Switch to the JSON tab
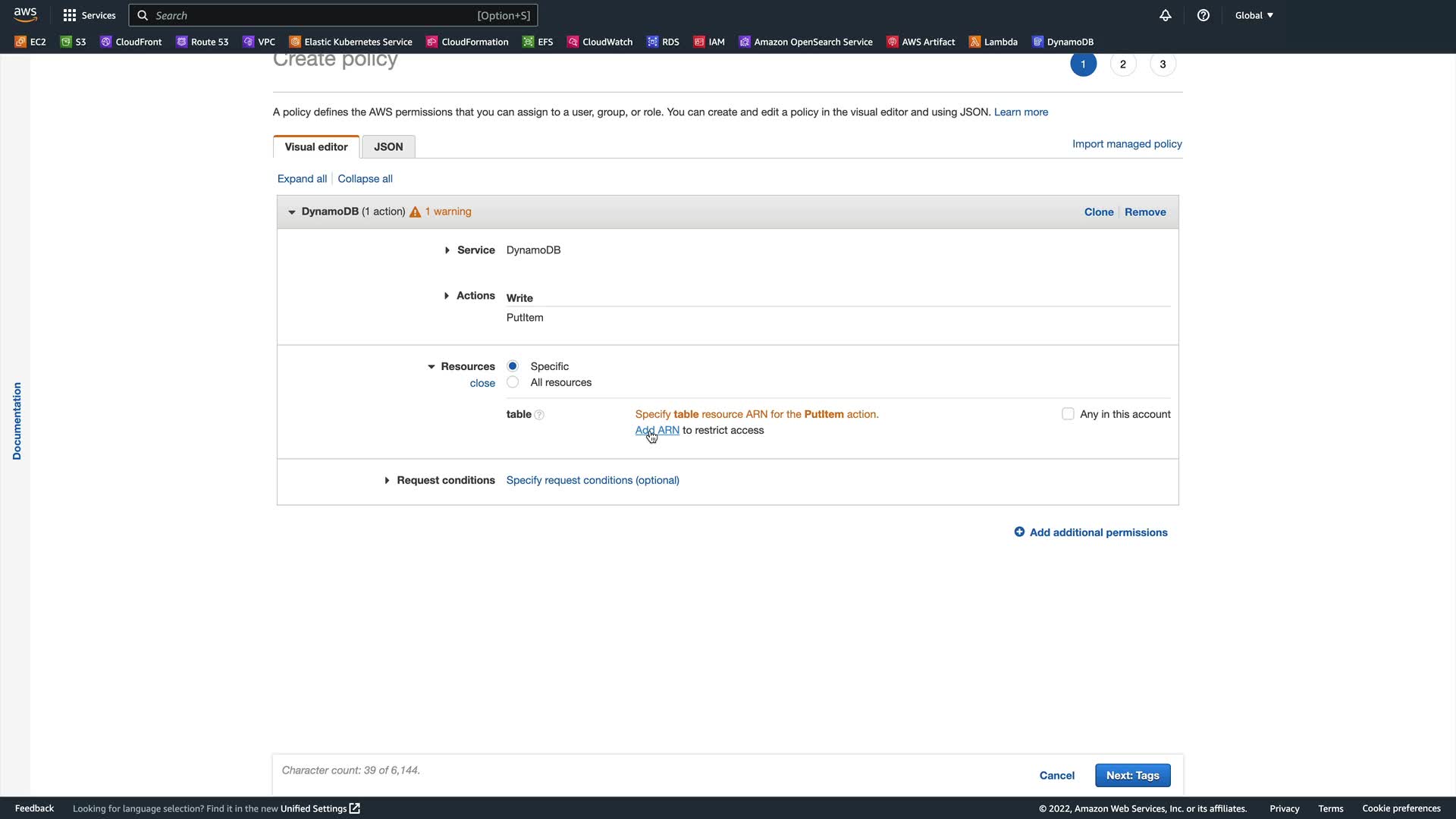 (388, 146)
